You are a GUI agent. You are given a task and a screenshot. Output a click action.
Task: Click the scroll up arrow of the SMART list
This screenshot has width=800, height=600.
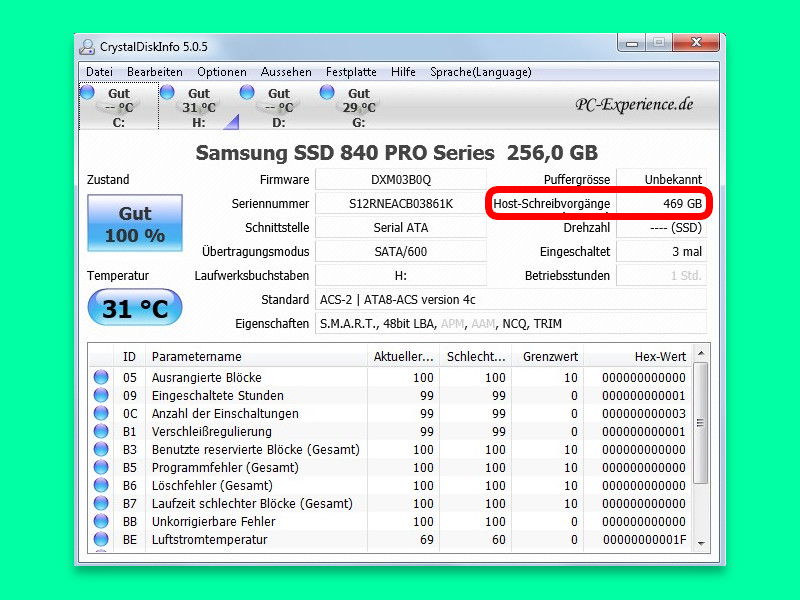701,353
